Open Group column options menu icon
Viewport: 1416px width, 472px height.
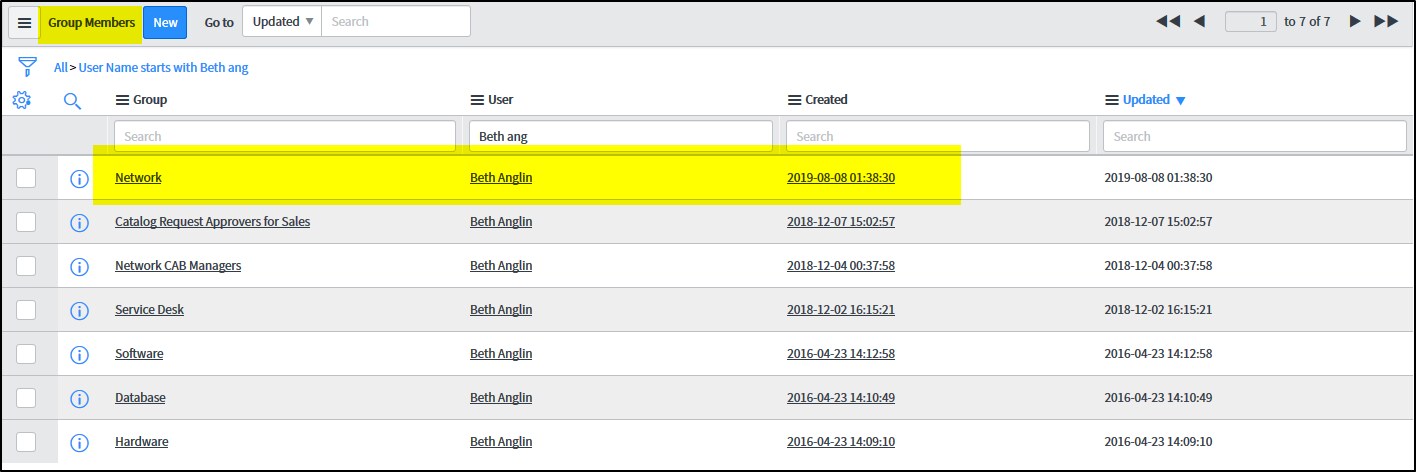[x=123, y=100]
